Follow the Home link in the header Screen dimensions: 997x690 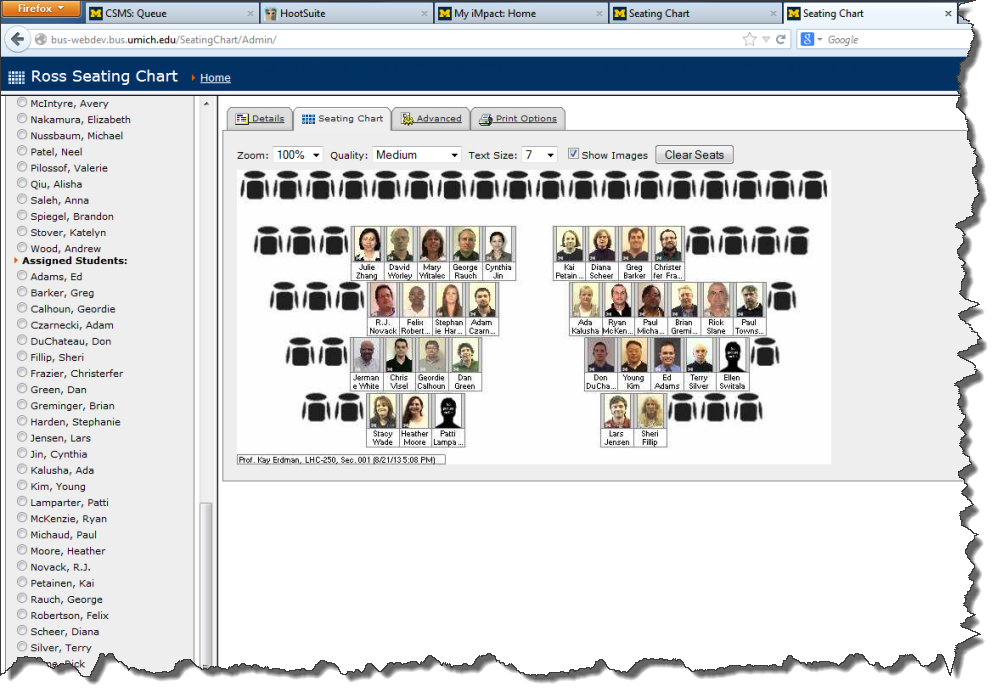pos(215,77)
